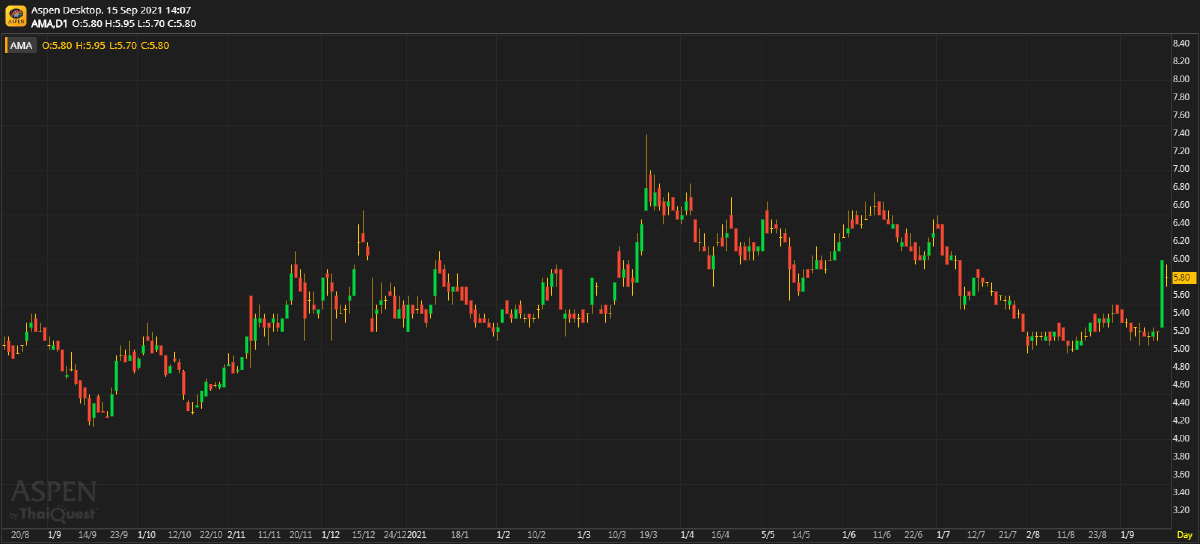This screenshot has width=1200, height=544.
Task: Click the 5.00 price axis label
Action: point(1180,349)
